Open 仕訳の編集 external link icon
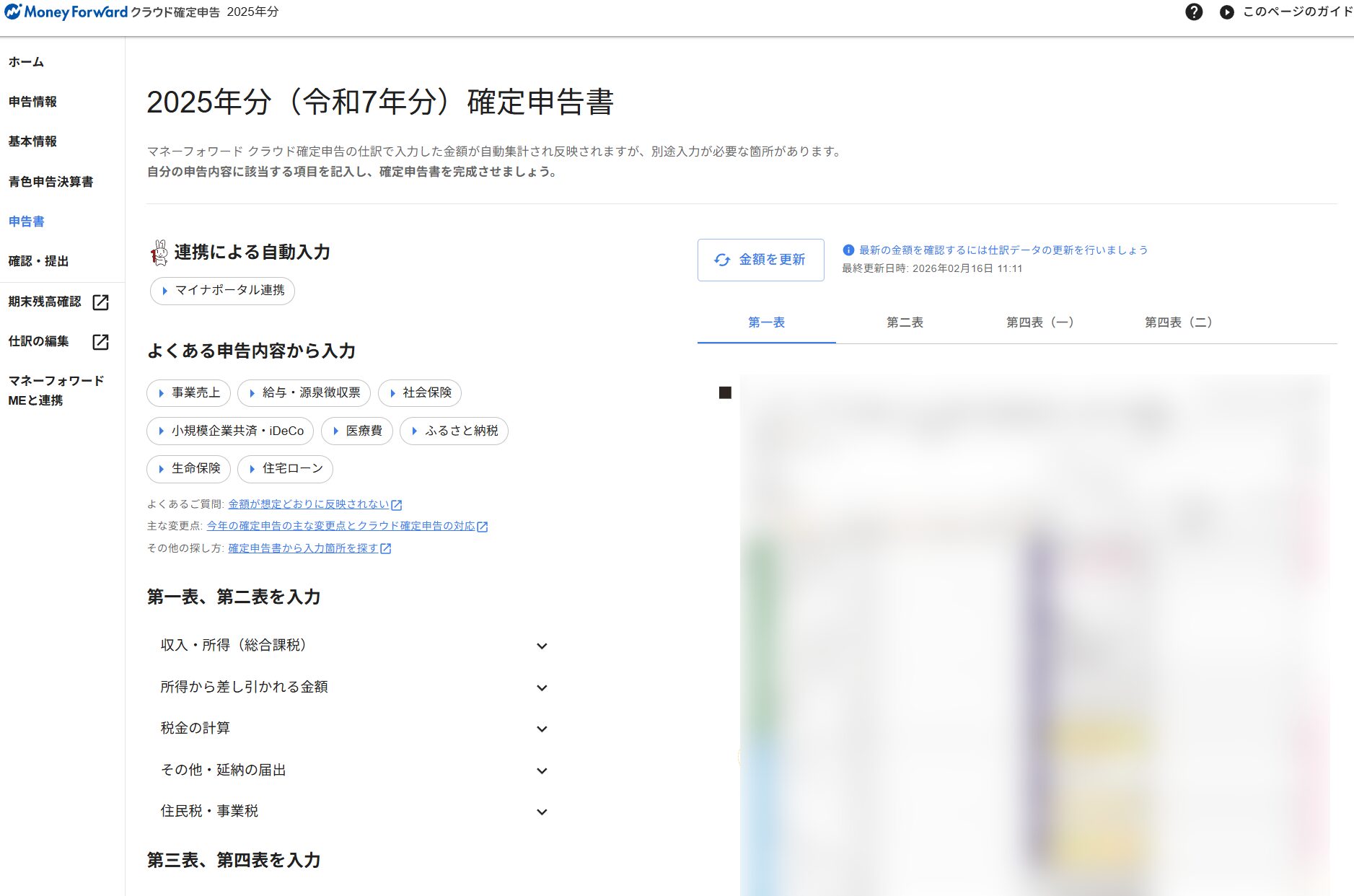This screenshot has height=896, width=1354. [x=101, y=342]
